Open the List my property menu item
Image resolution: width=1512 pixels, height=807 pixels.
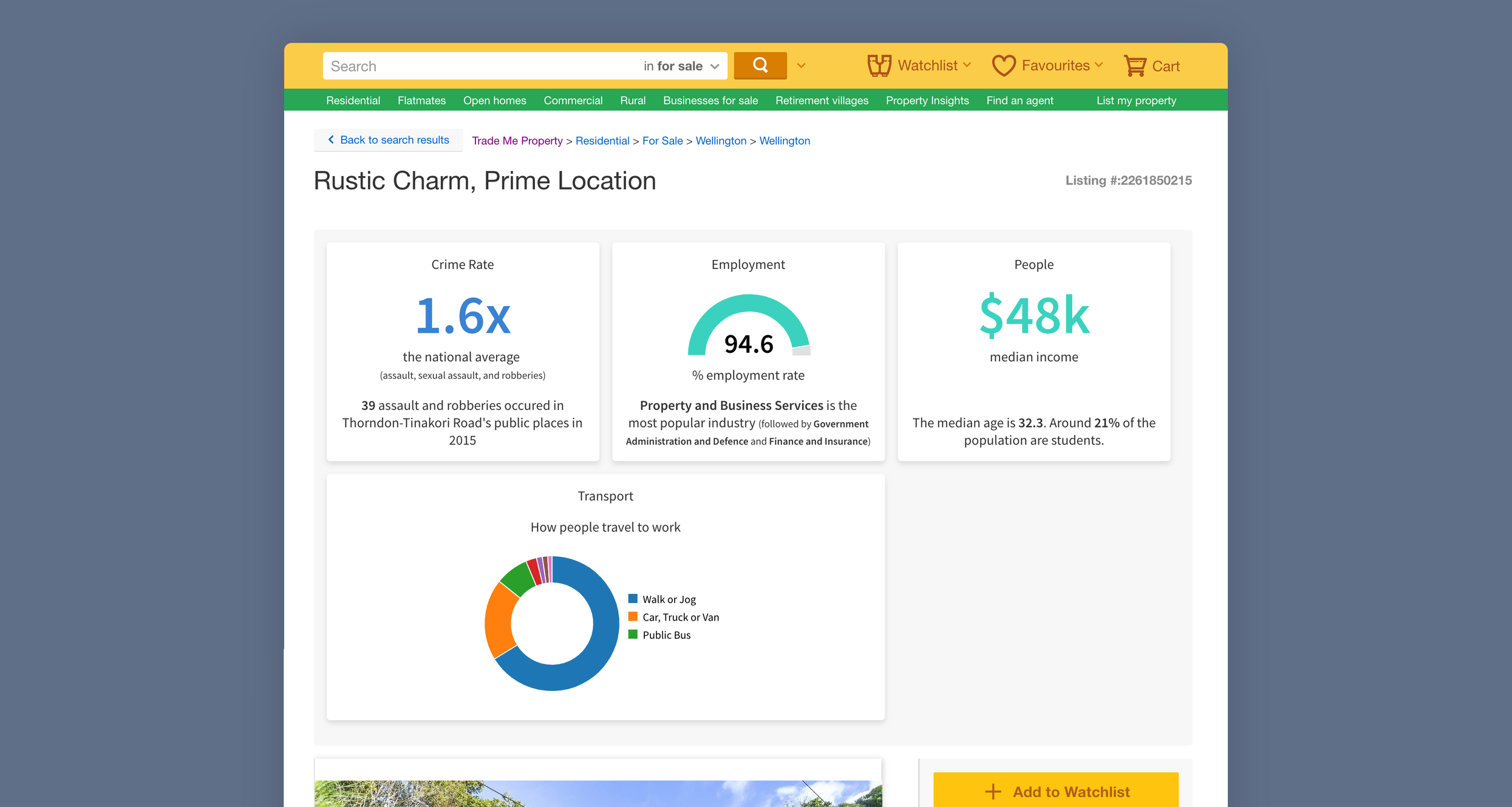click(x=1136, y=100)
